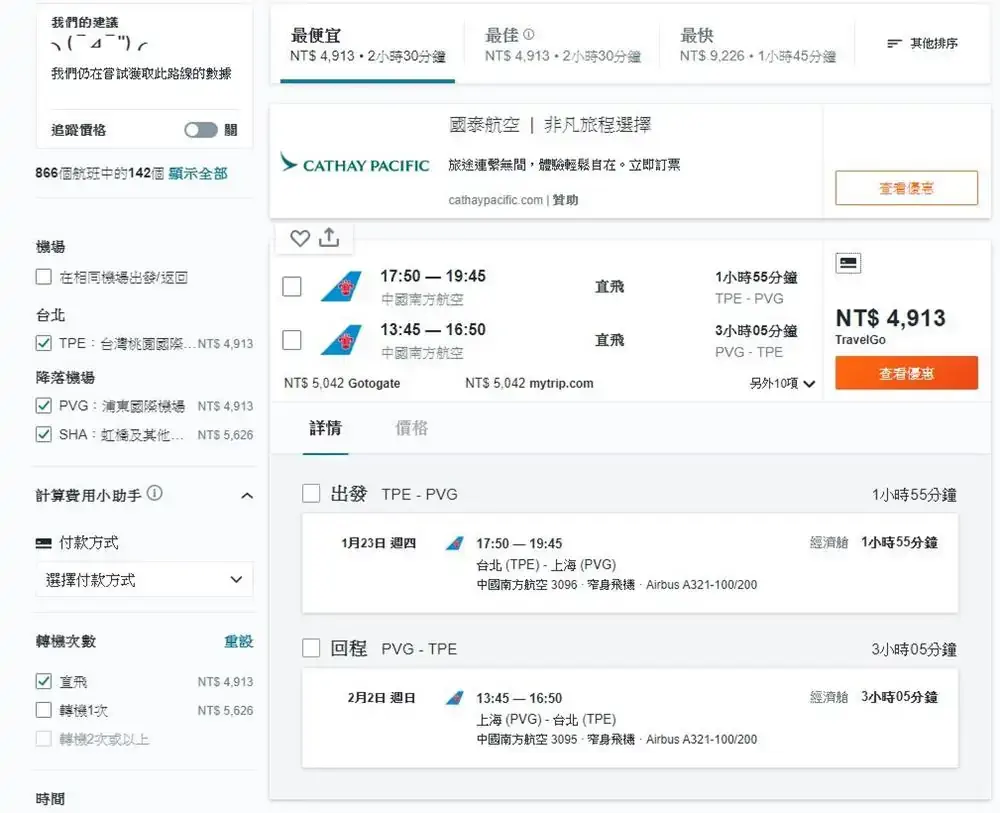Viewport: 1000px width, 813px height.
Task: Click the sort lines icon beside 其他排序
Action: [894, 43]
